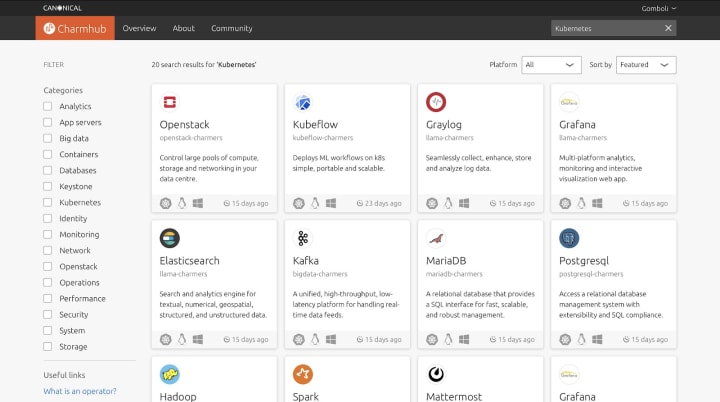This screenshot has height=402, width=720.
Task: Click the Kafka logo icon
Action: coord(303,238)
